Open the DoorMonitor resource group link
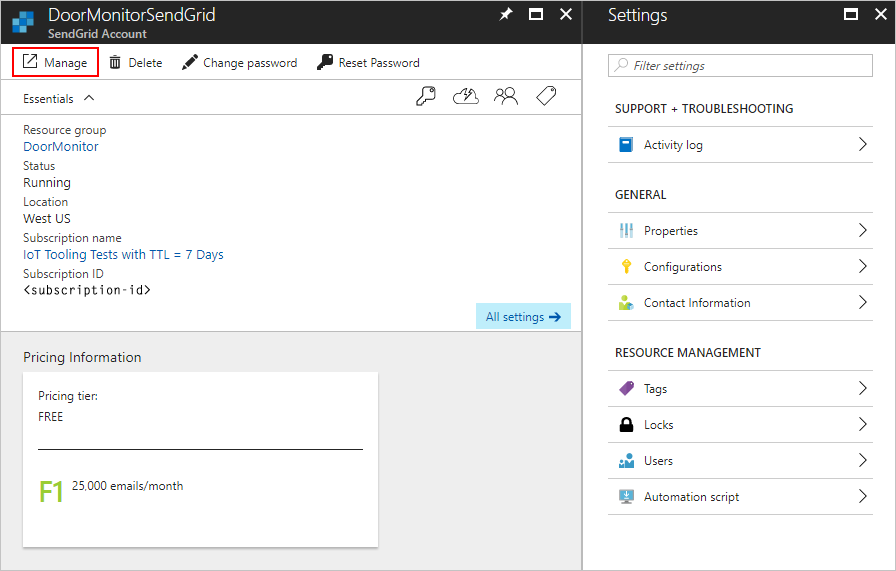 [61, 147]
